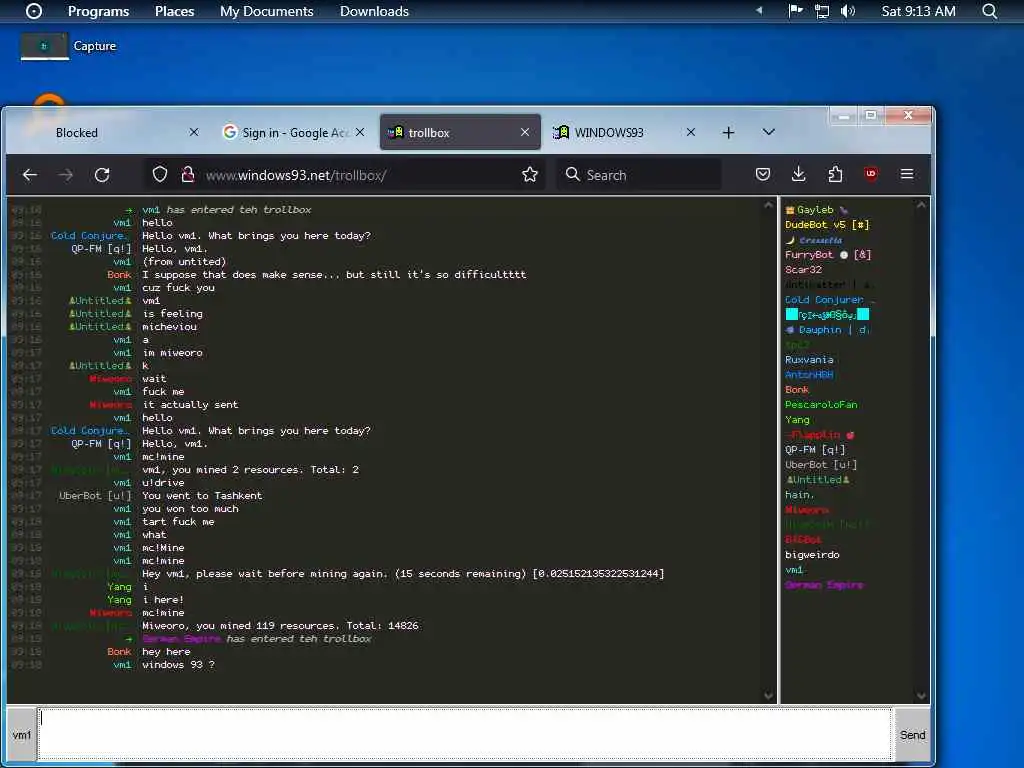The width and height of the screenshot is (1024, 768).
Task: List all tabs with the chevron
Action: 769,132
